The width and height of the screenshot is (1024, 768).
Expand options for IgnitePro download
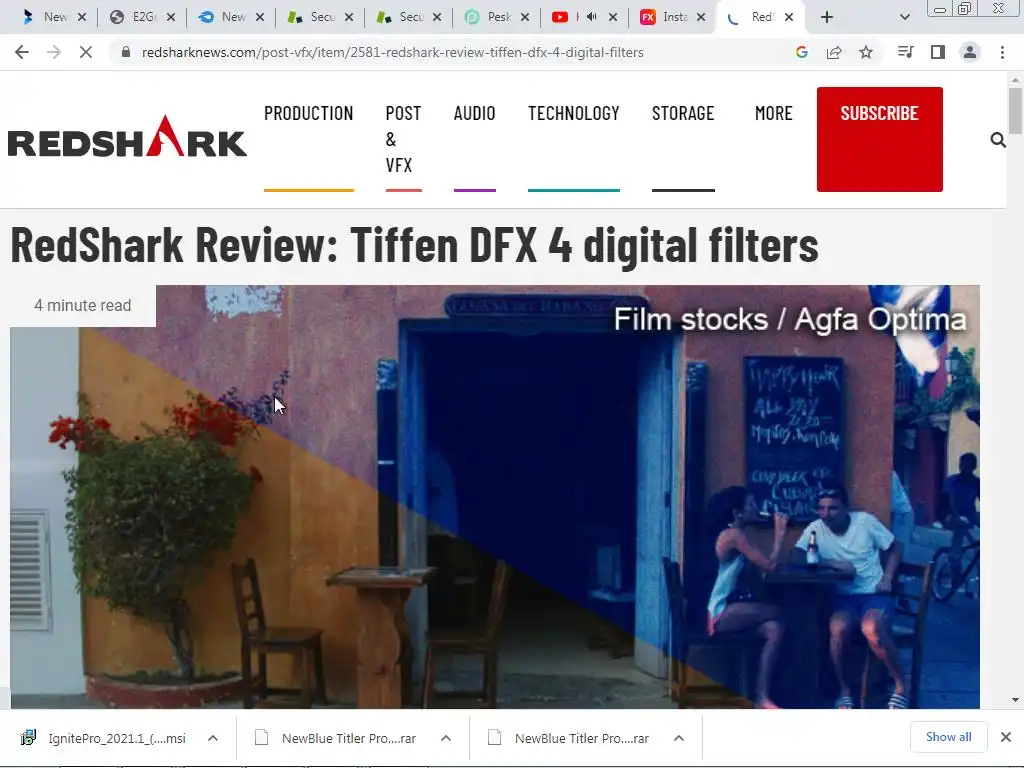(x=213, y=738)
